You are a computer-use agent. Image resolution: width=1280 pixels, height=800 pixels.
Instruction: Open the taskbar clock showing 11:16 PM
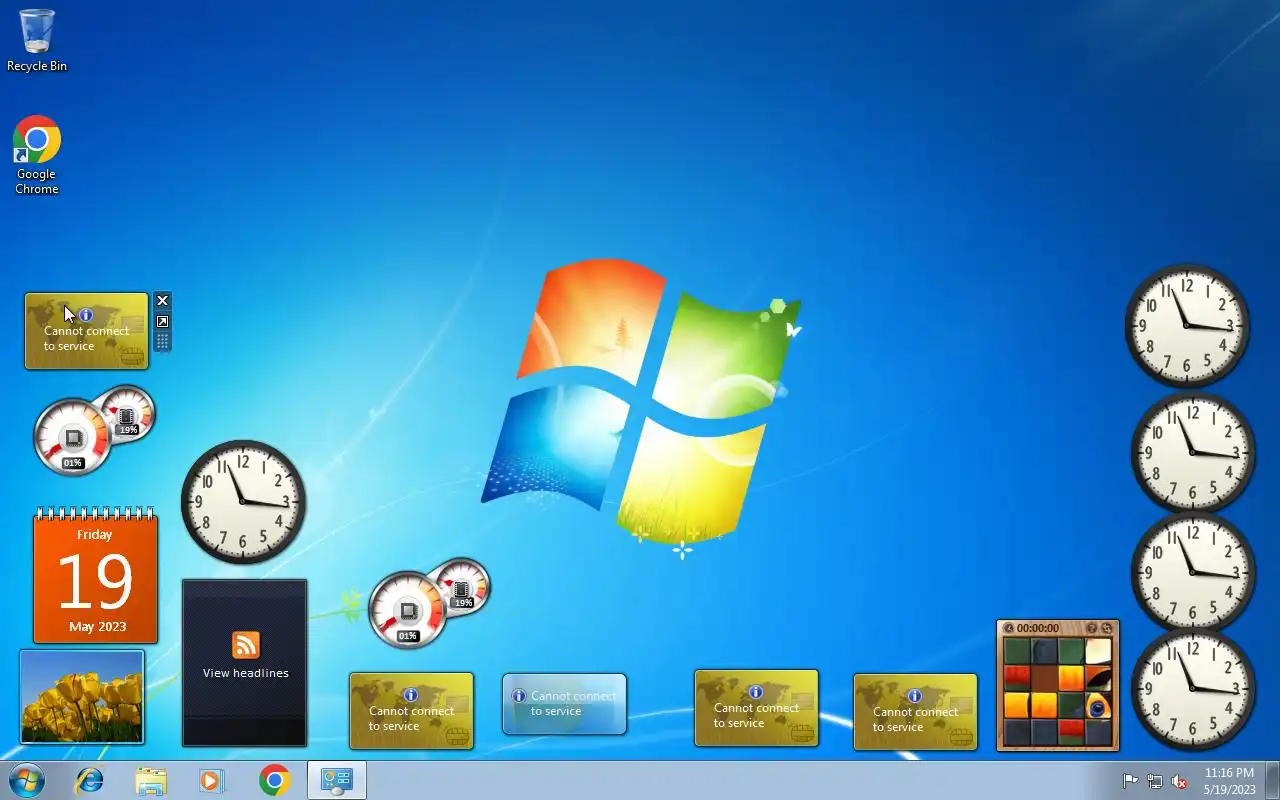pos(1229,781)
